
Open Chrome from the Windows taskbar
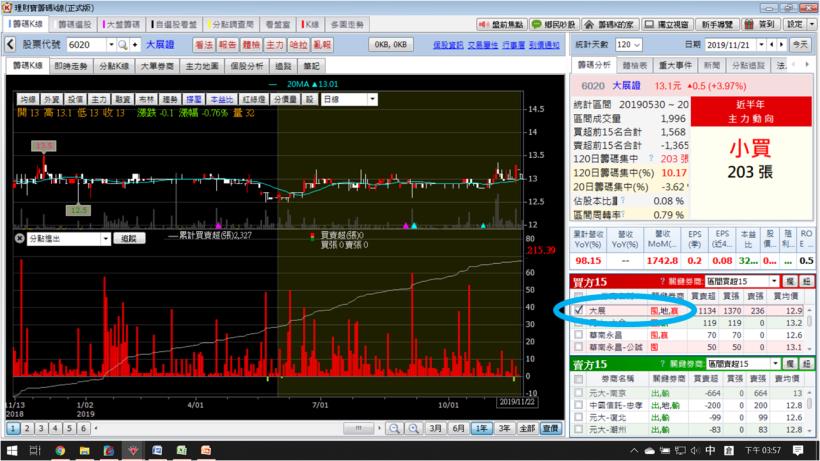(61, 451)
